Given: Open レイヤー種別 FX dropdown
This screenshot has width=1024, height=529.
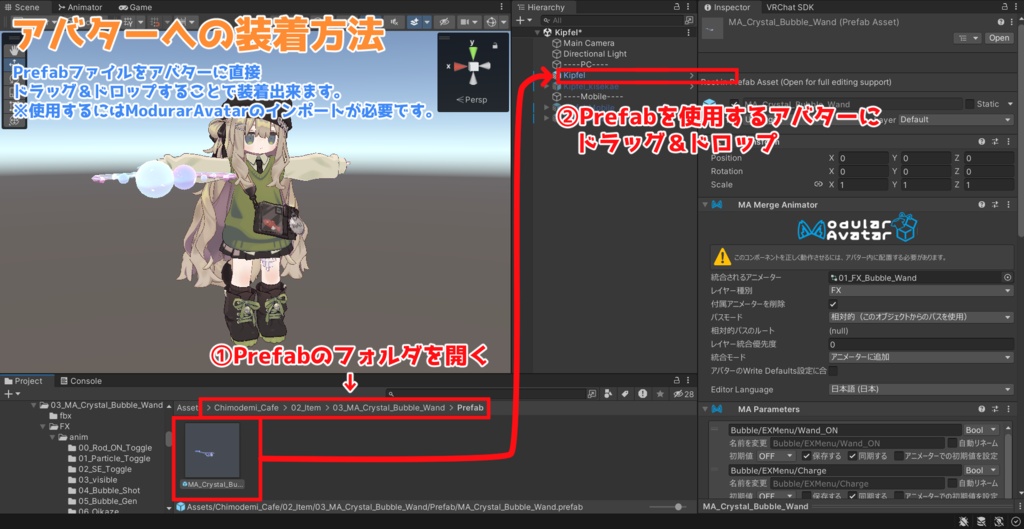Looking at the screenshot, I should (920, 291).
